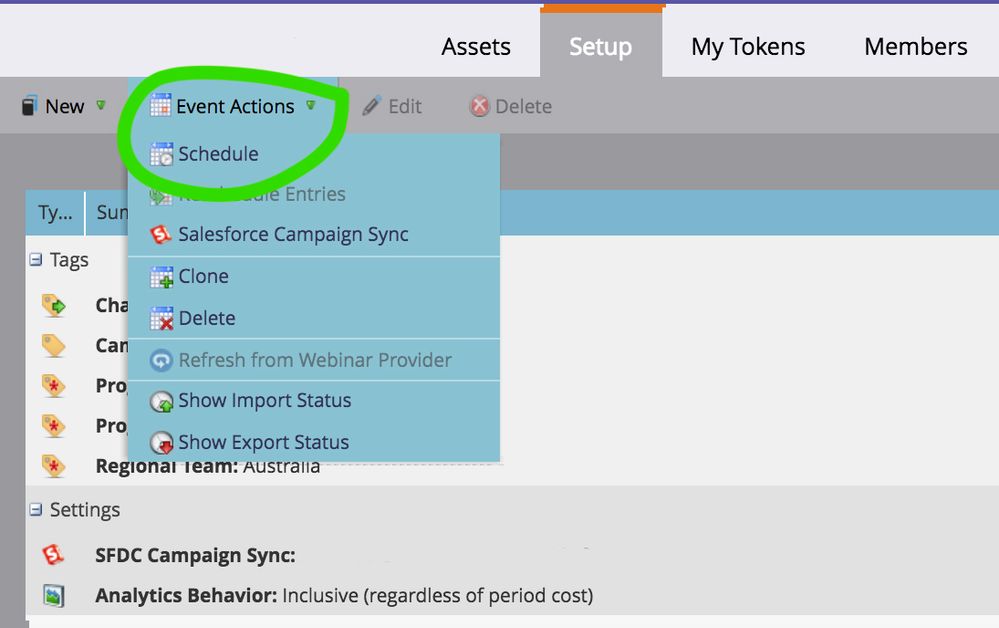This screenshot has width=999, height=628.
Task: Click the Clone grid icon with green plus
Action: pyautogui.click(x=162, y=276)
